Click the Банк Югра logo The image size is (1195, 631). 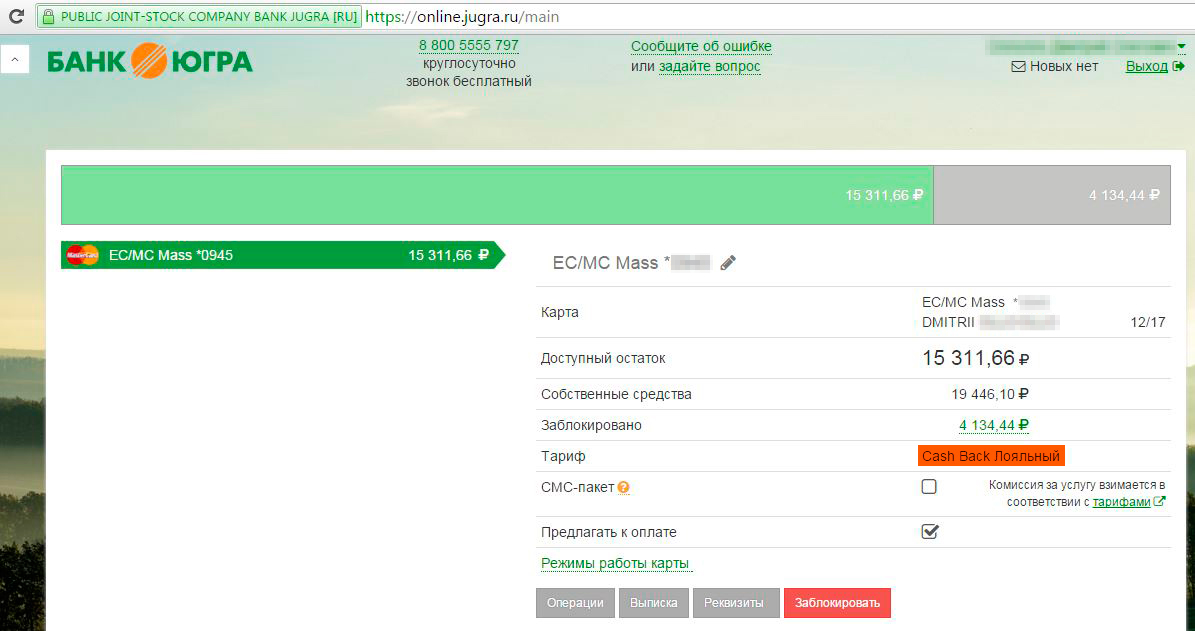click(150, 62)
